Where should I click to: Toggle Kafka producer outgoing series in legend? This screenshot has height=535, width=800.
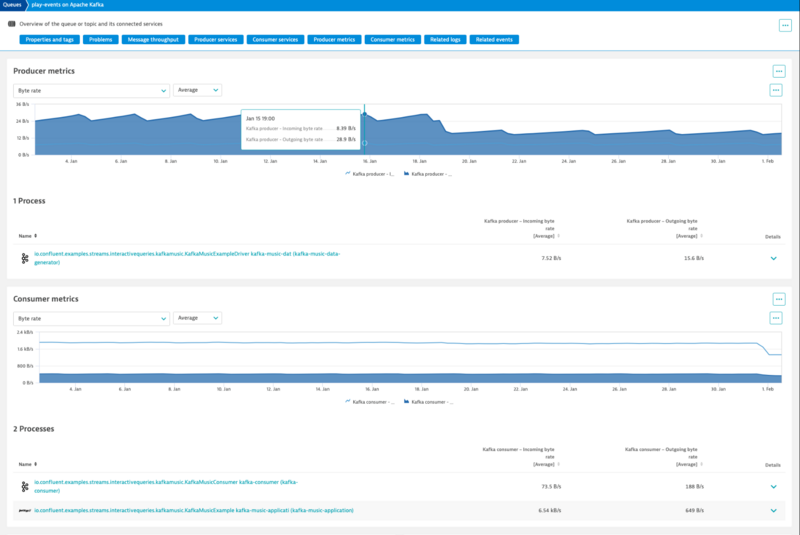(x=427, y=173)
